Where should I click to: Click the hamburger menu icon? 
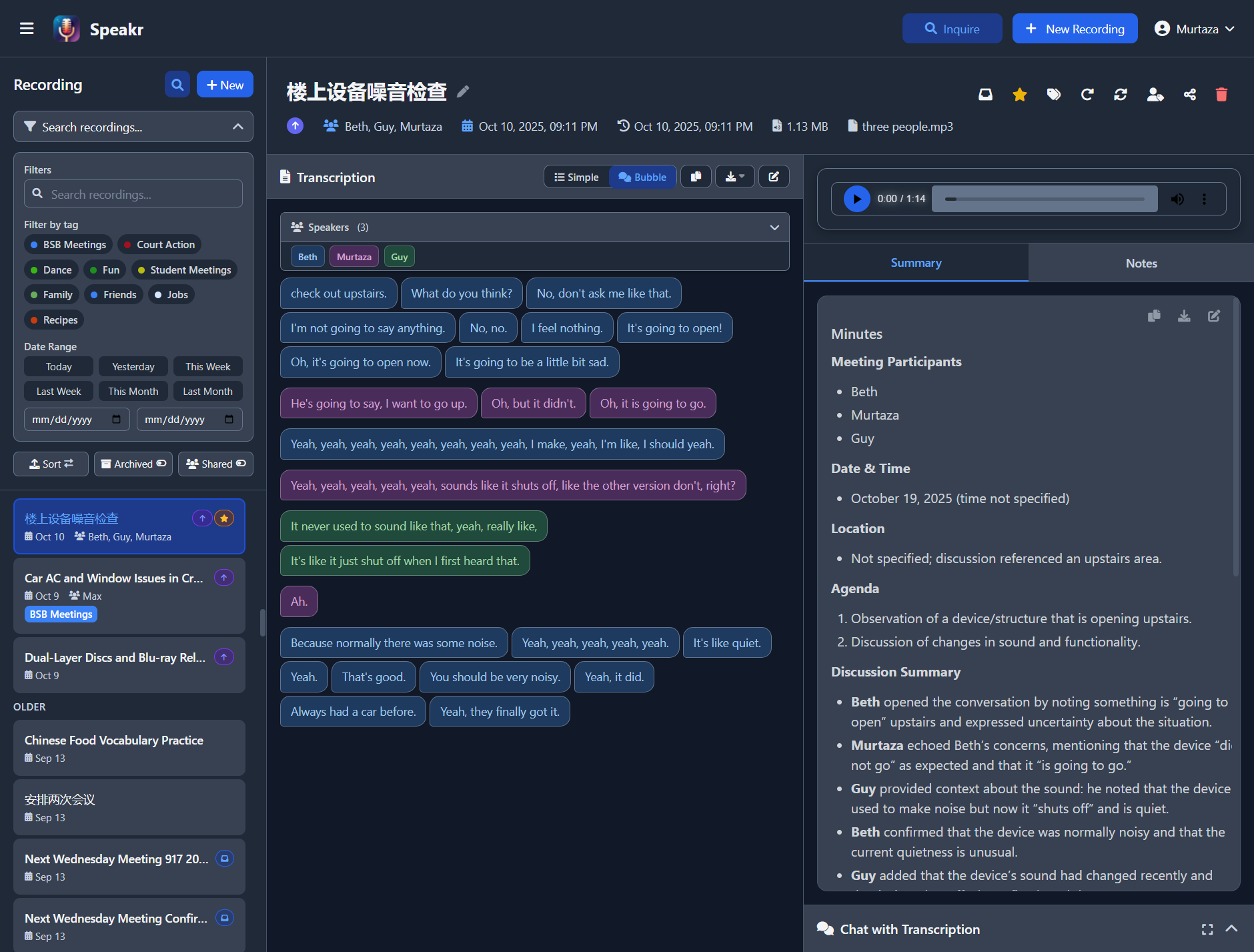tap(27, 29)
